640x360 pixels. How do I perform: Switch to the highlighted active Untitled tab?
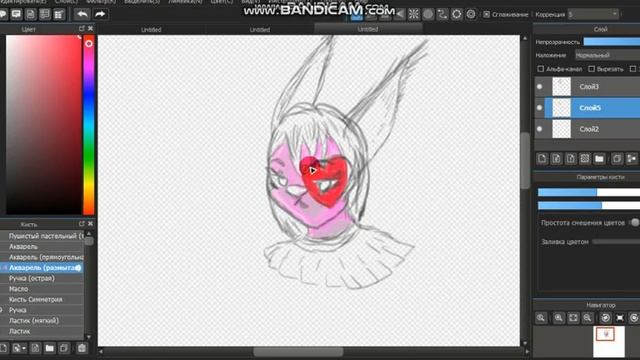368,29
